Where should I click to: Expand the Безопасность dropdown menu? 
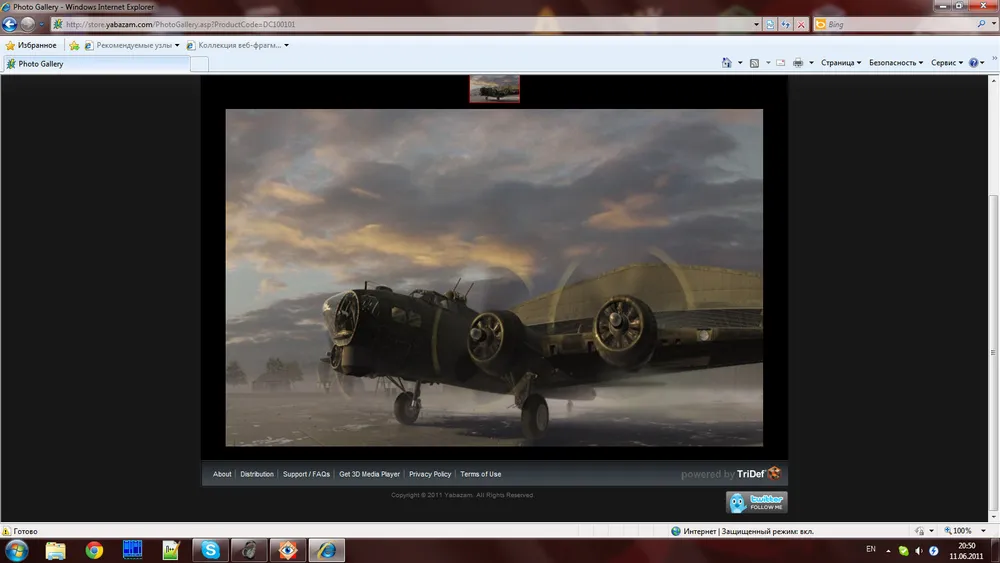(x=895, y=63)
